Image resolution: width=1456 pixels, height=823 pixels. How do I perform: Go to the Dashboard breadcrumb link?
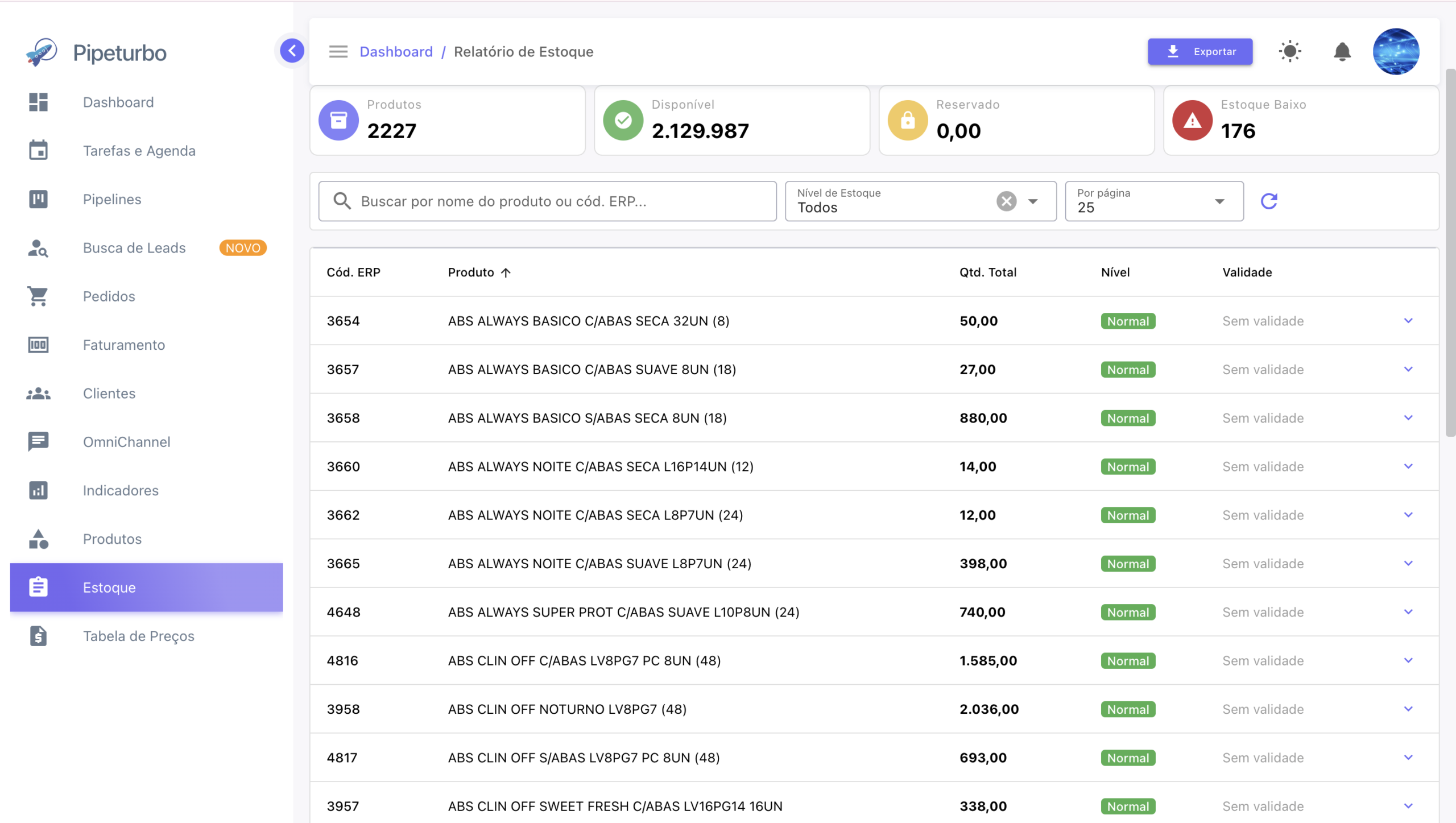[396, 52]
